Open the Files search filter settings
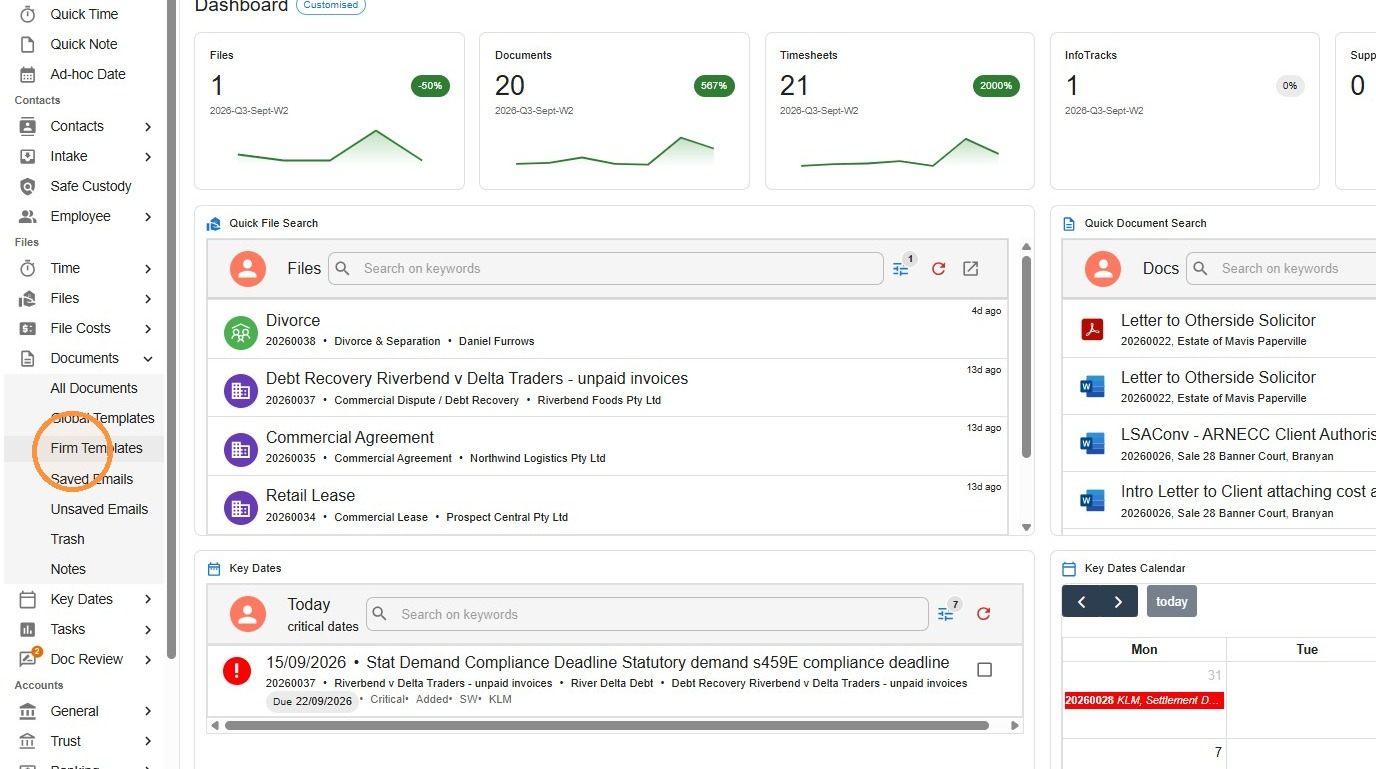Image resolution: width=1376 pixels, height=769 pixels. point(901,268)
